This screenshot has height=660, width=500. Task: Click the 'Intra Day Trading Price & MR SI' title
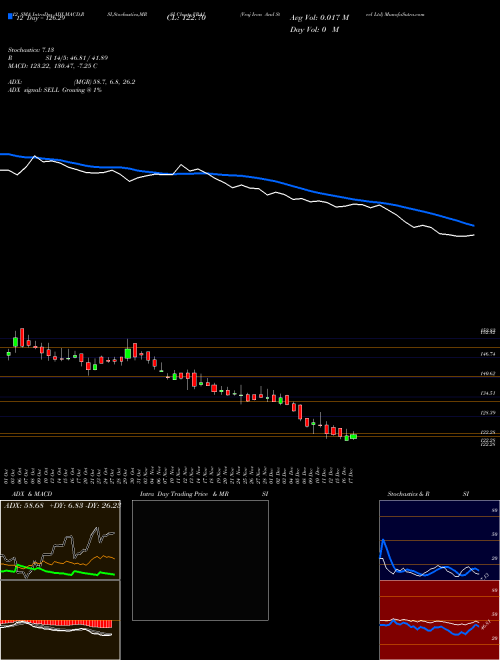pyautogui.click(x=204, y=494)
